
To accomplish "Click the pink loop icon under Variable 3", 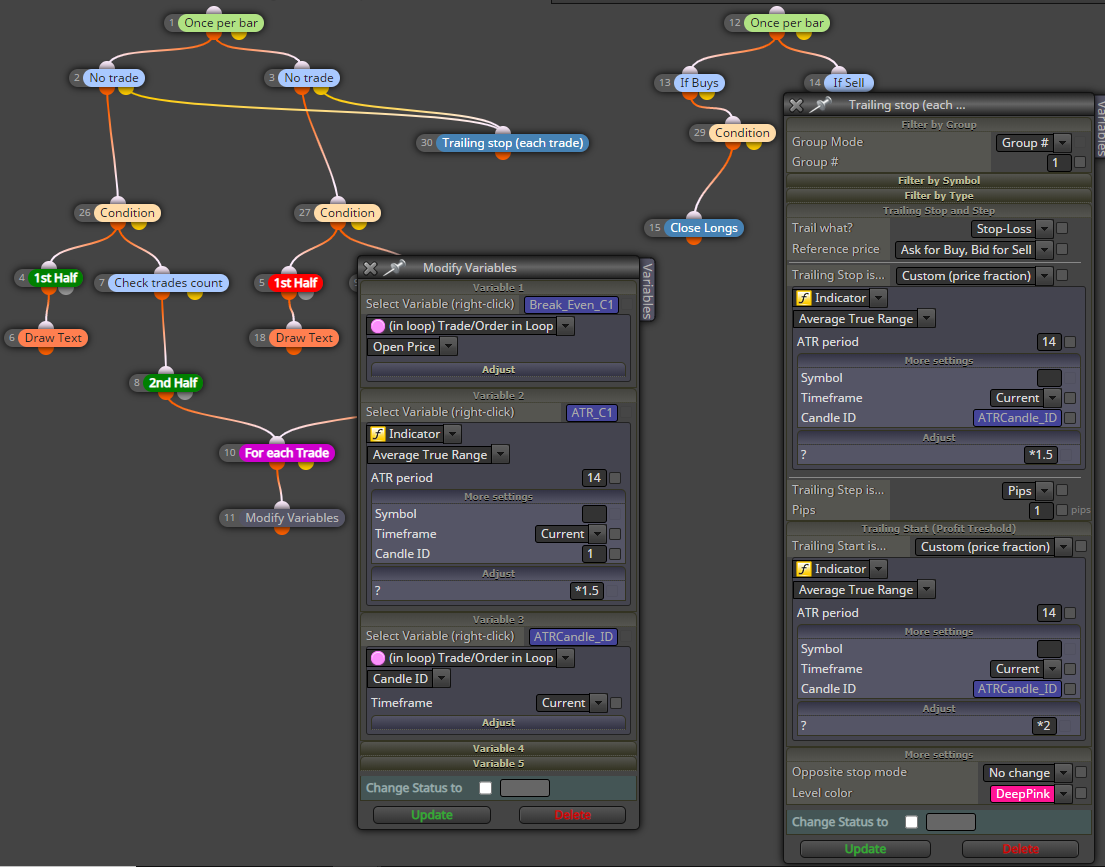I will tap(378, 658).
